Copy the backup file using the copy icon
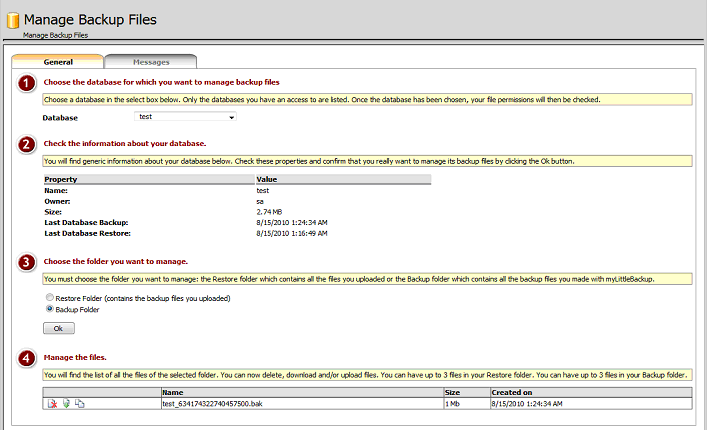 [x=79, y=404]
